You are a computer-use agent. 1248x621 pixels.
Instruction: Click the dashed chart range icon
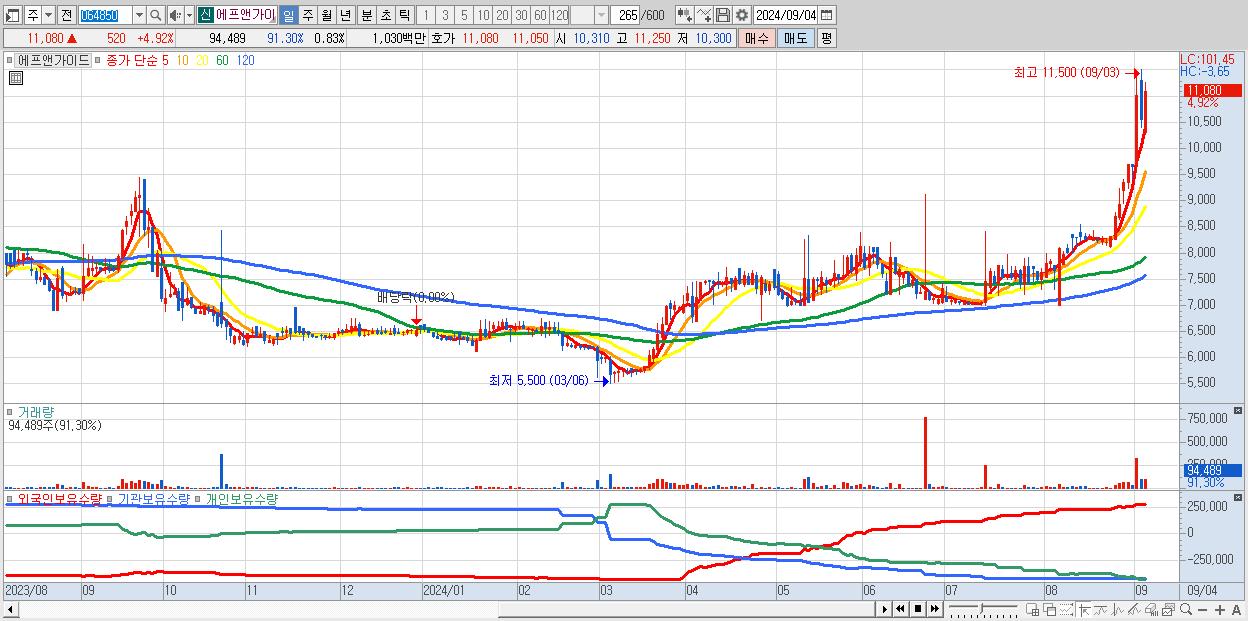[x=1066, y=609]
